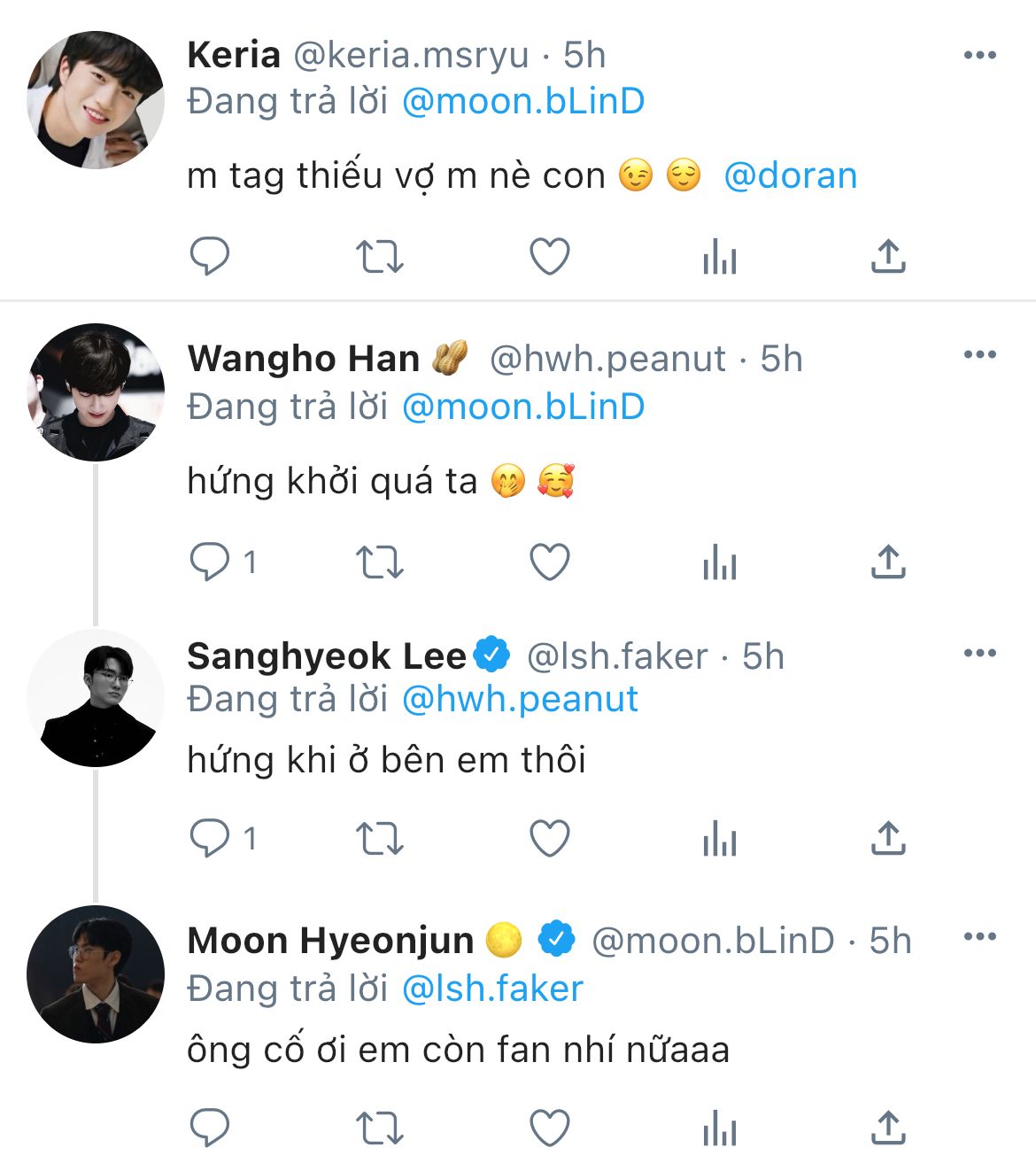View analytics on Moon Hyeonjun's tweet

(719, 1128)
